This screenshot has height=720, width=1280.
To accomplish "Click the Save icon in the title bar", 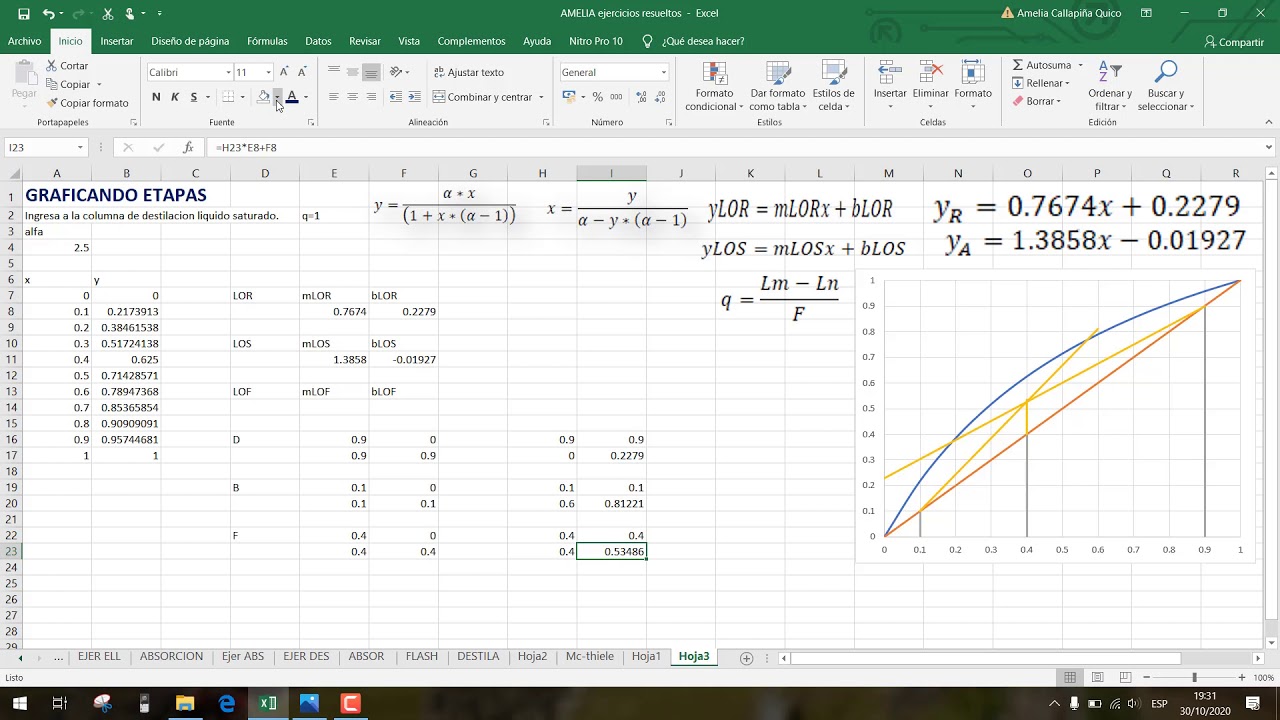I will (24, 14).
